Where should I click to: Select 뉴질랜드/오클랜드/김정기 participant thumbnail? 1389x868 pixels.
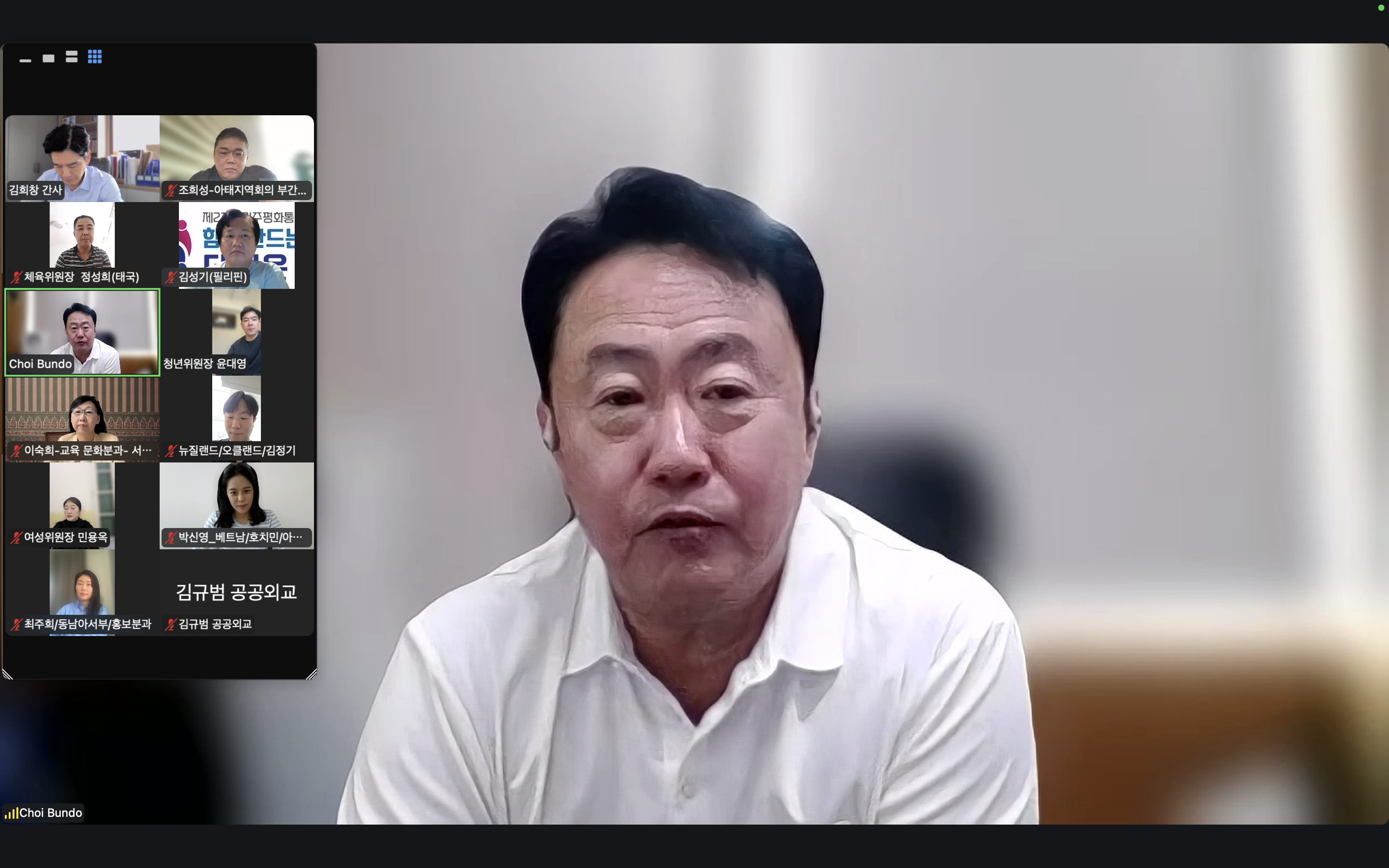coord(236,410)
